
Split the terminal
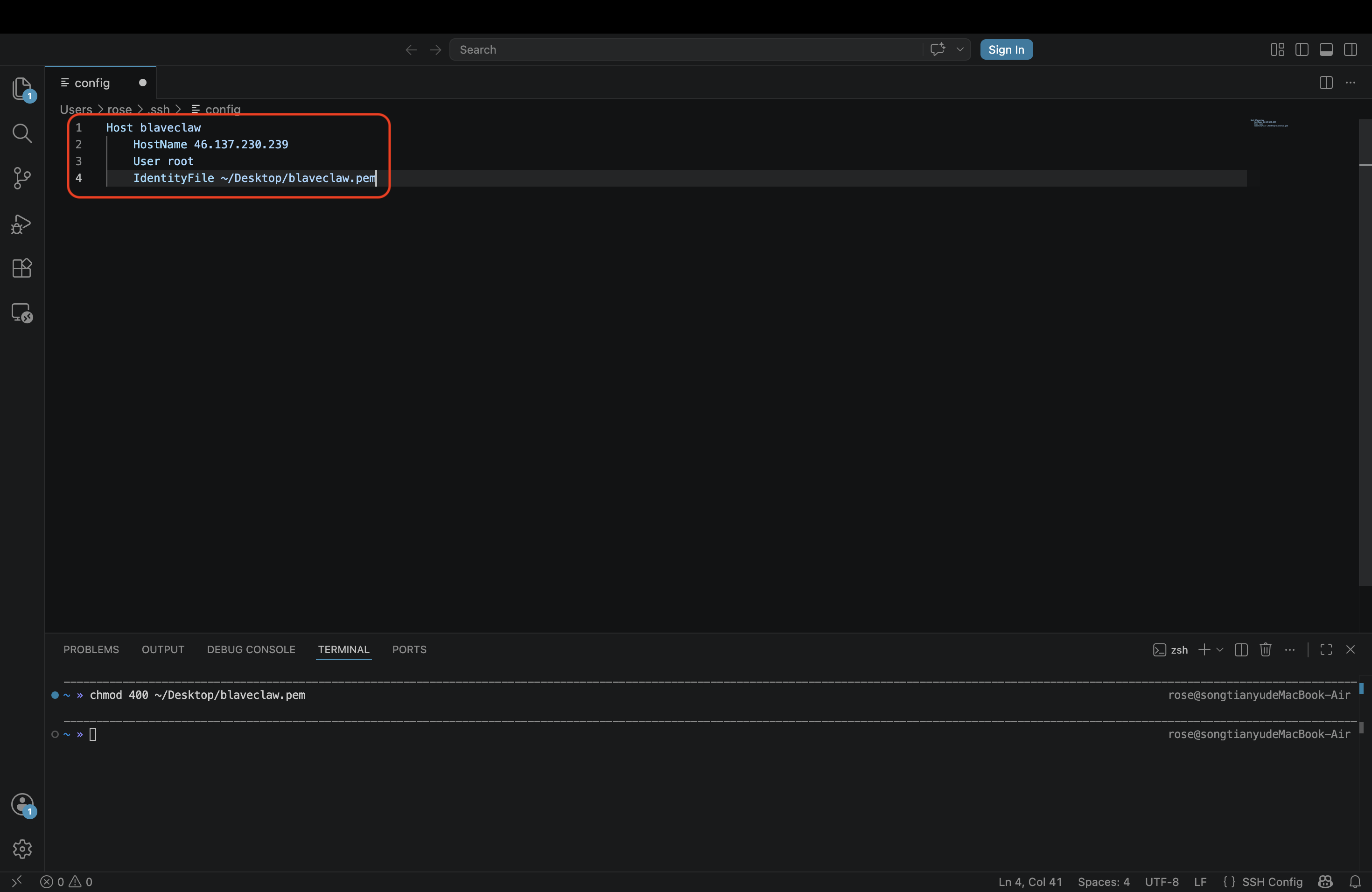pyautogui.click(x=1241, y=650)
